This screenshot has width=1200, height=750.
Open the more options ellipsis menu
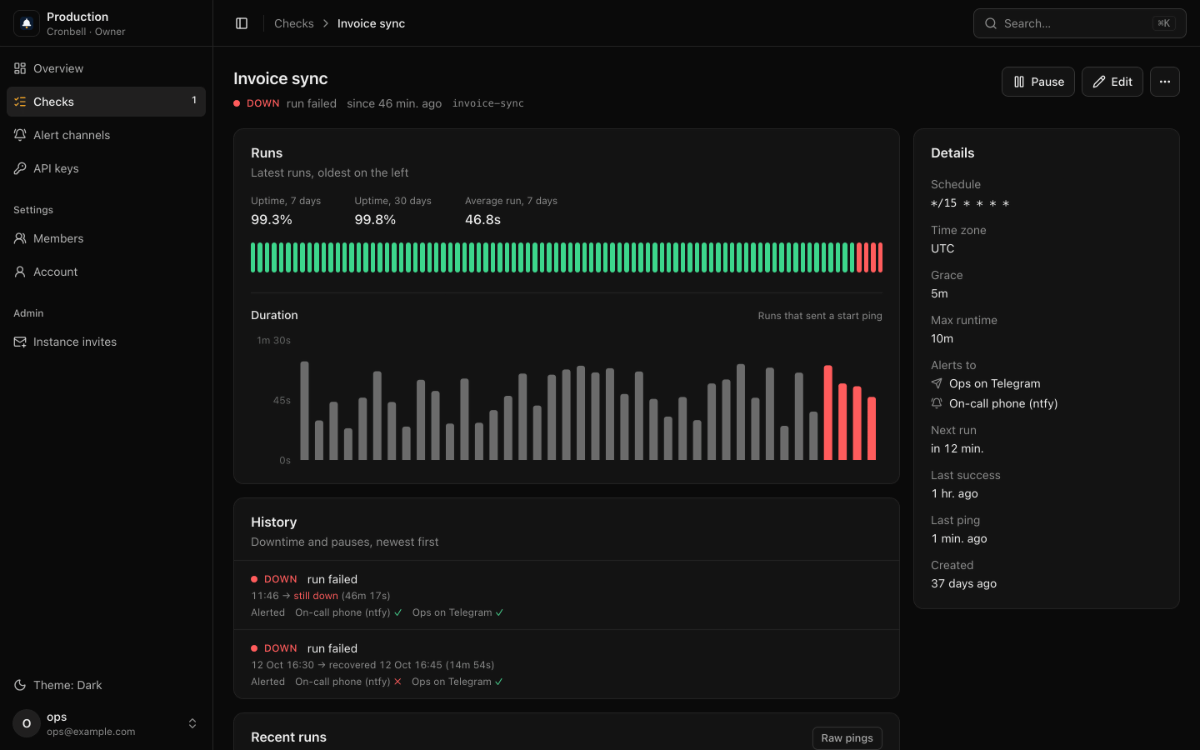pyautogui.click(x=1165, y=82)
